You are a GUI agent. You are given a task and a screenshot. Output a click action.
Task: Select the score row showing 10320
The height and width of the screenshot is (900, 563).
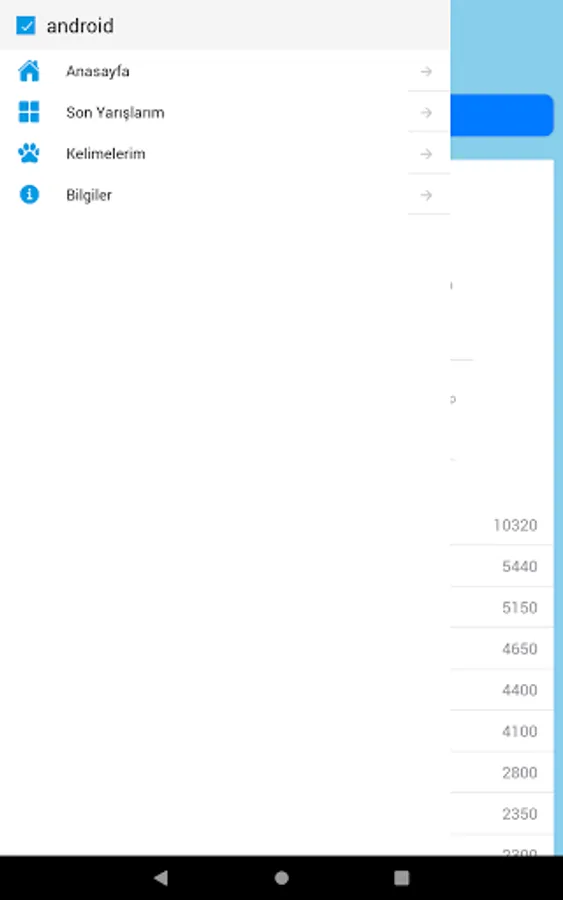pyautogui.click(x=502, y=525)
